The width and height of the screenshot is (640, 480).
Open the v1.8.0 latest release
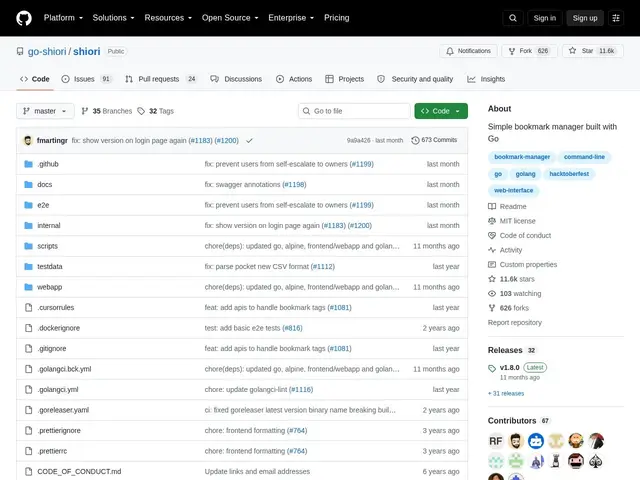pyautogui.click(x=509, y=367)
